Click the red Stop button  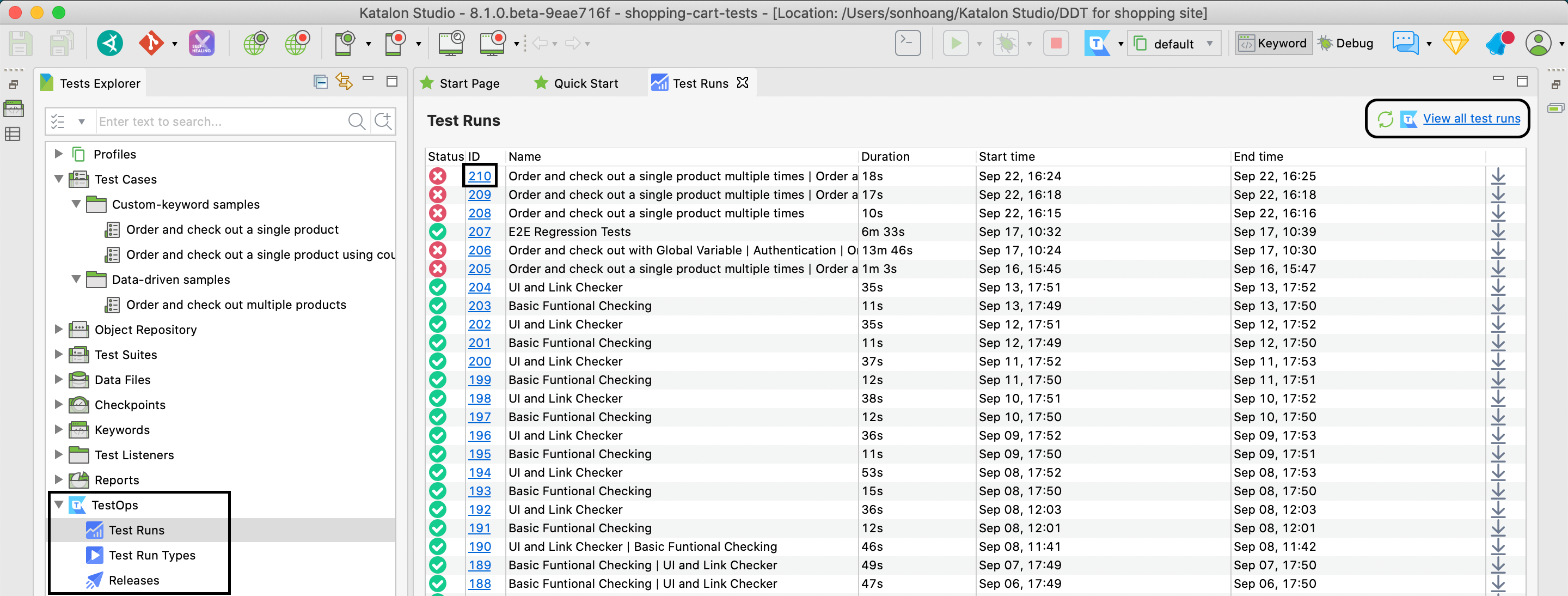click(x=1056, y=43)
